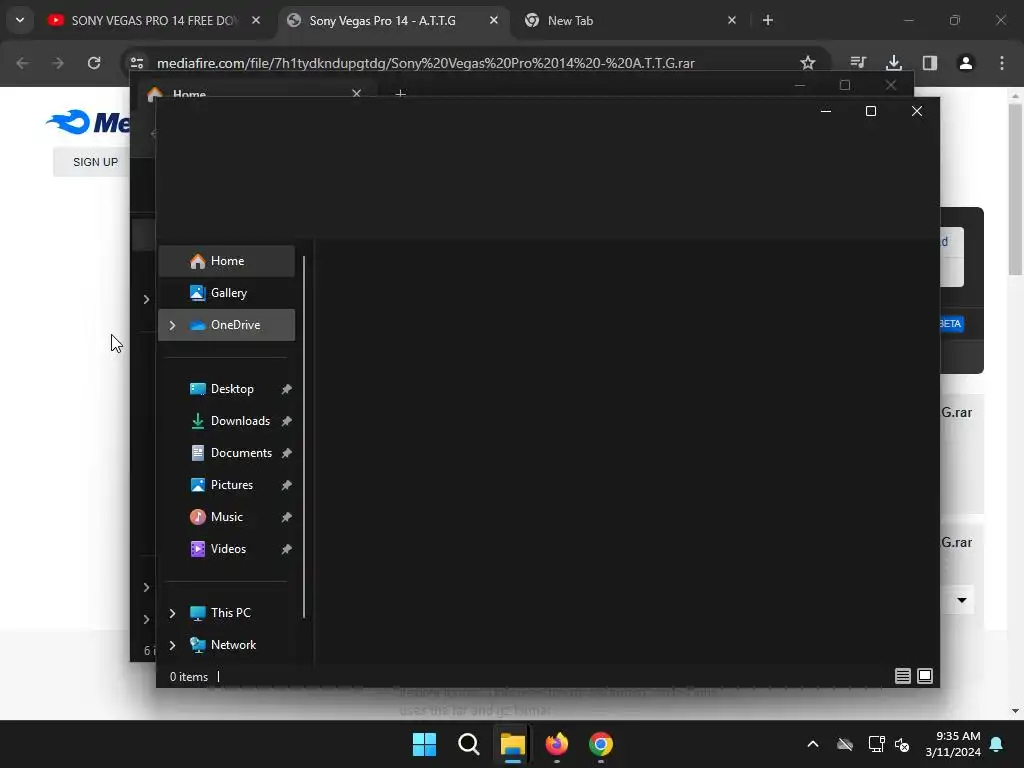
Task: Go forward in Chrome
Action: [57, 63]
